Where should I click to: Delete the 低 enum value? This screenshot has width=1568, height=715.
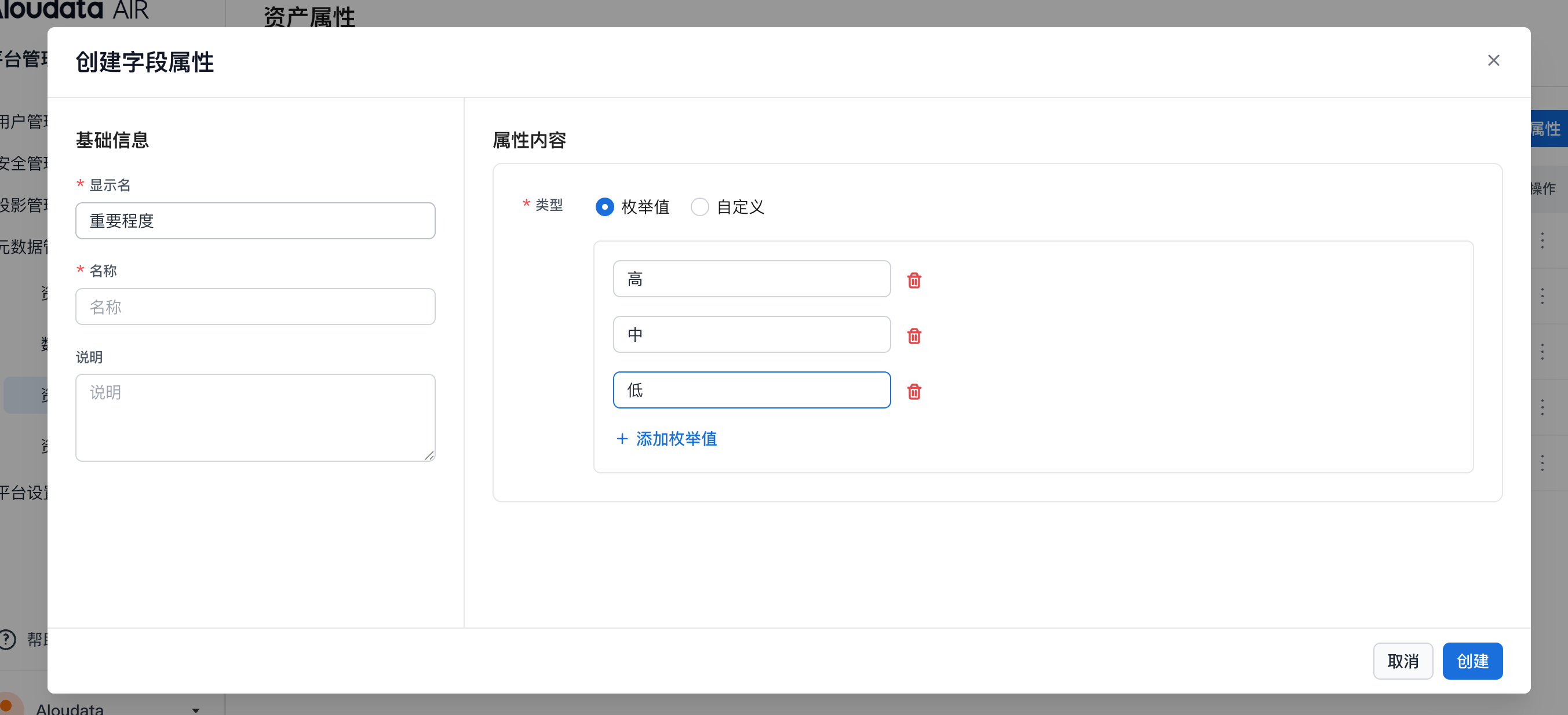pos(914,391)
